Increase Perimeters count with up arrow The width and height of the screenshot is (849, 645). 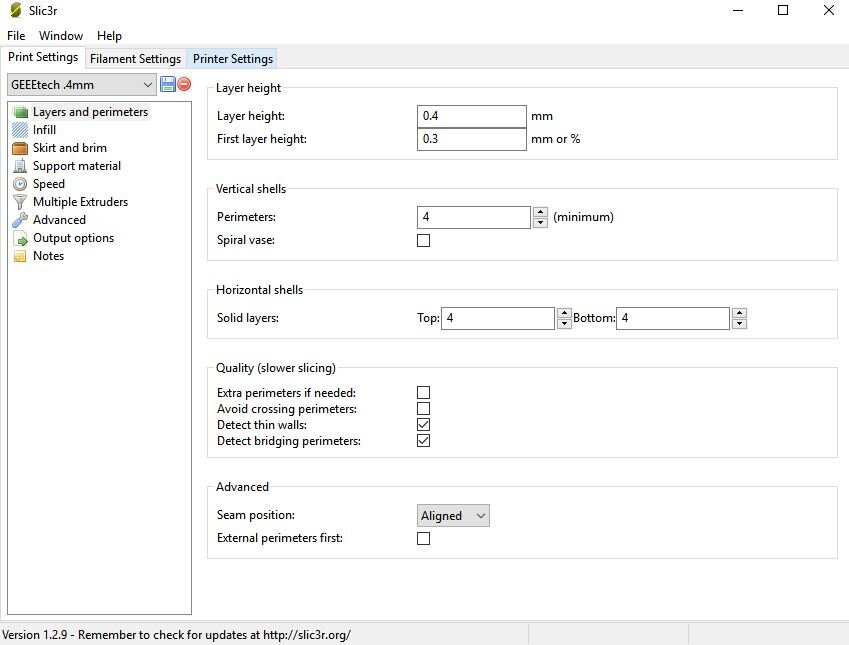pos(540,212)
